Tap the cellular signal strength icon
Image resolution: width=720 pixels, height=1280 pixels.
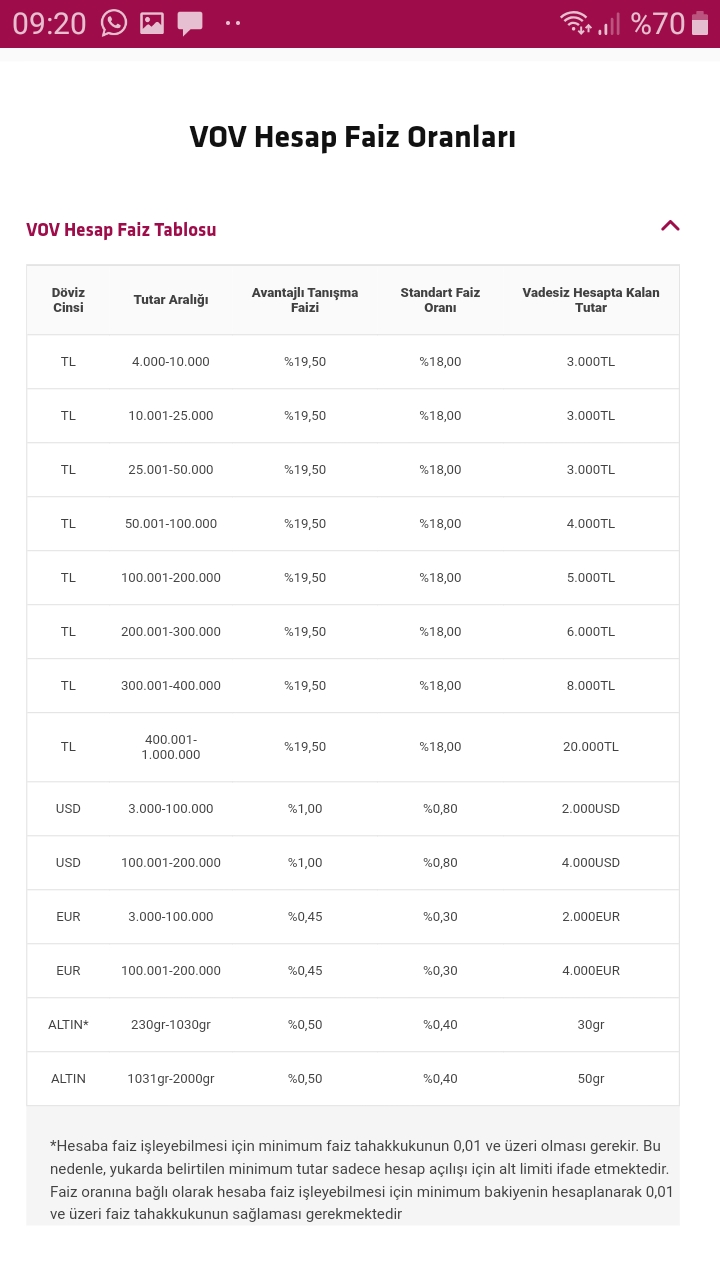click(x=609, y=23)
